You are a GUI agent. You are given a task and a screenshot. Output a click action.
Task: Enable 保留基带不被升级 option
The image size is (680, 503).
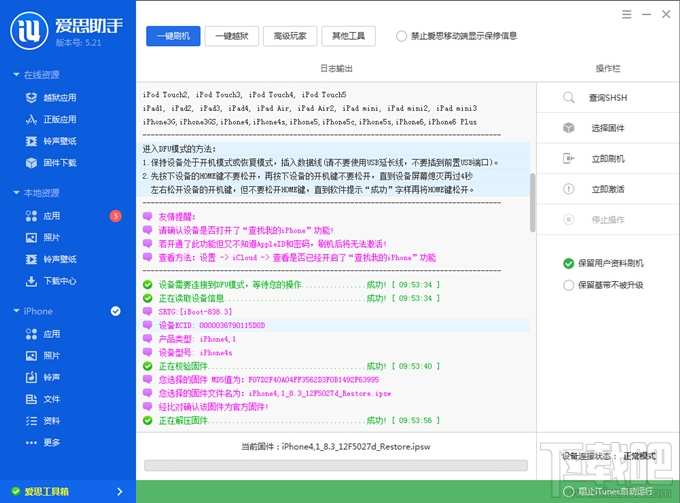click(568, 285)
